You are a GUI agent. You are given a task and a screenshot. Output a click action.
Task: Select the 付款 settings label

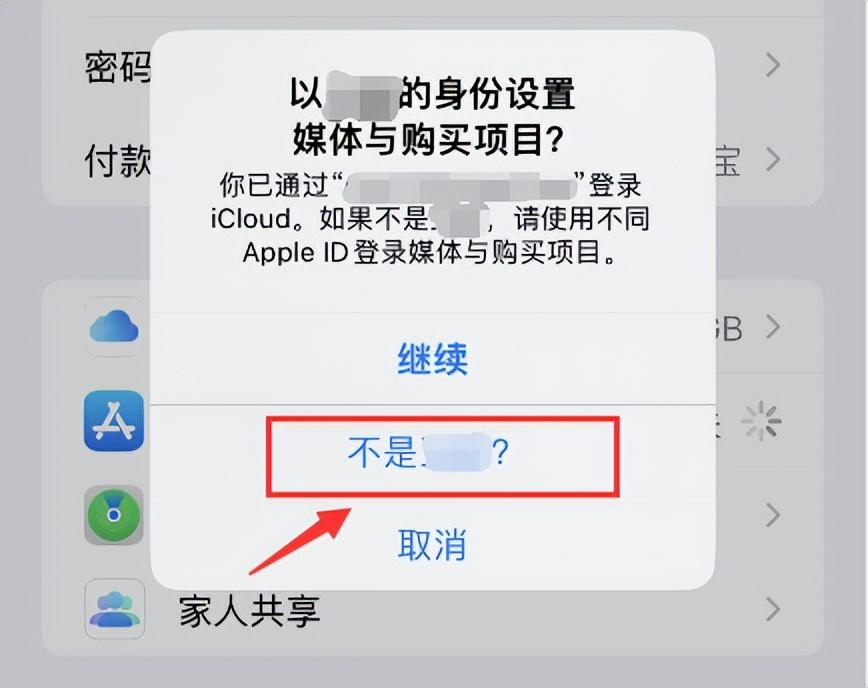(x=118, y=161)
